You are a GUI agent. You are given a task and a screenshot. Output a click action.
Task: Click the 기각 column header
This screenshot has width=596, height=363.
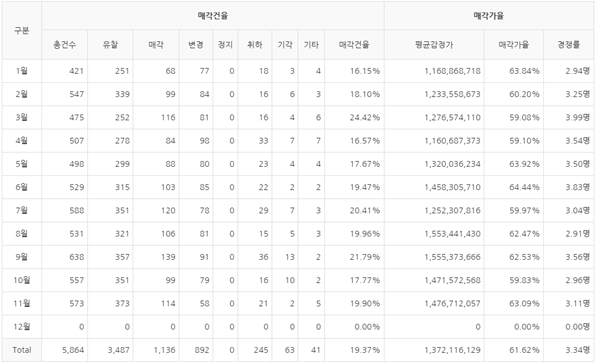pos(285,45)
